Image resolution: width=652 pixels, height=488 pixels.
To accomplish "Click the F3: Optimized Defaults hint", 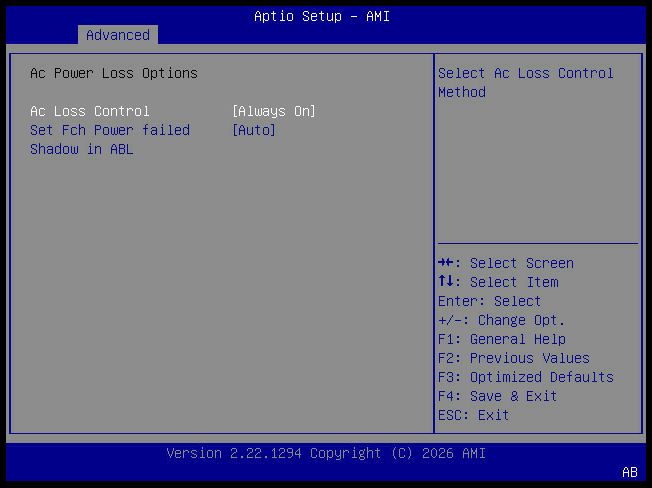I will point(526,377).
